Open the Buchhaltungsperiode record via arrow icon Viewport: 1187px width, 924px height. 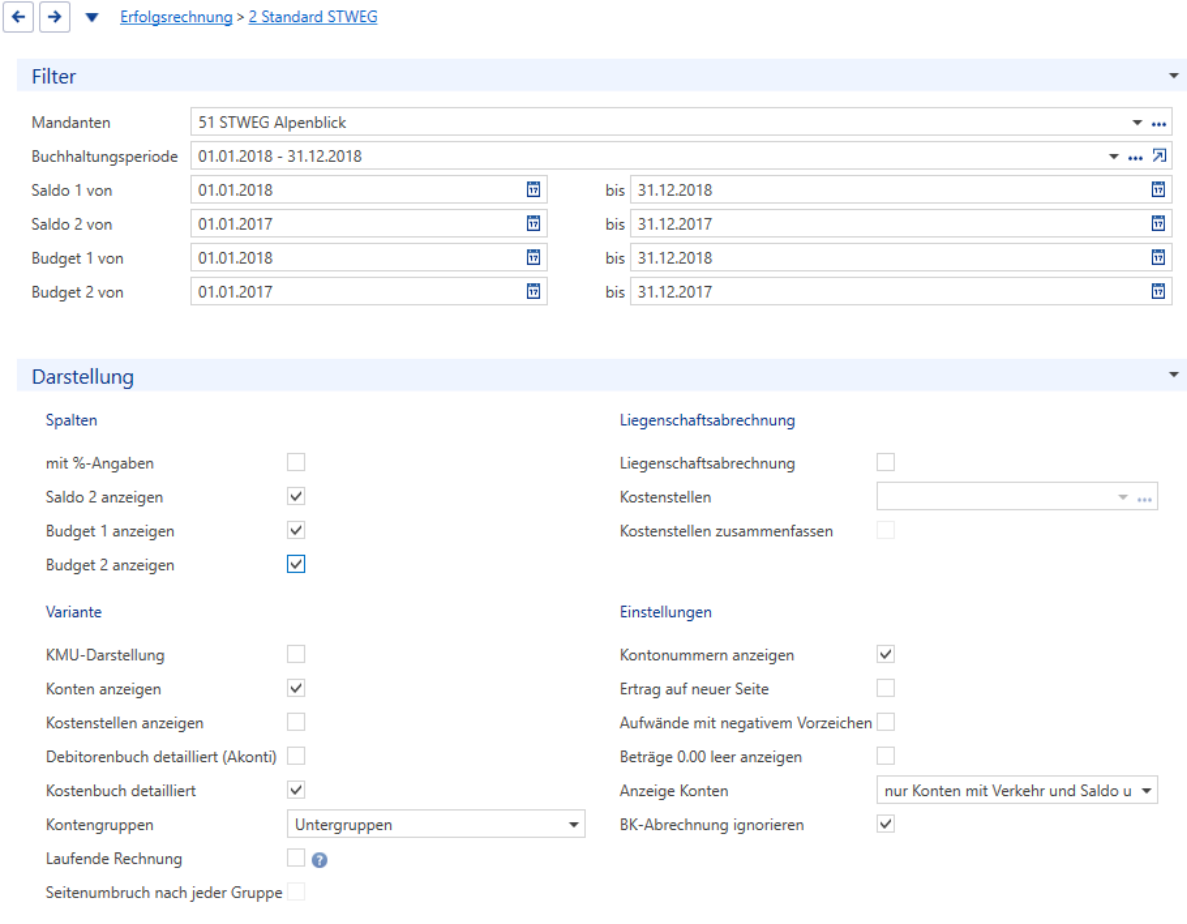pyautogui.click(x=1159, y=156)
